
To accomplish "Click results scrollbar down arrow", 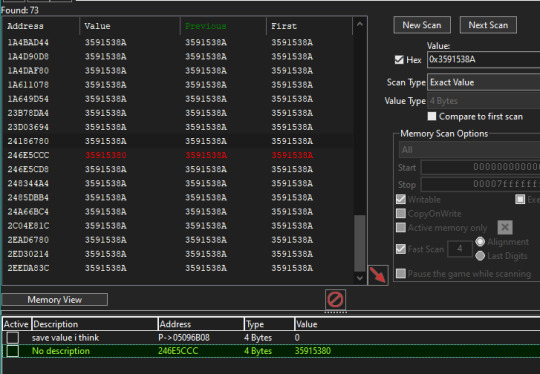I will (x=360, y=278).
